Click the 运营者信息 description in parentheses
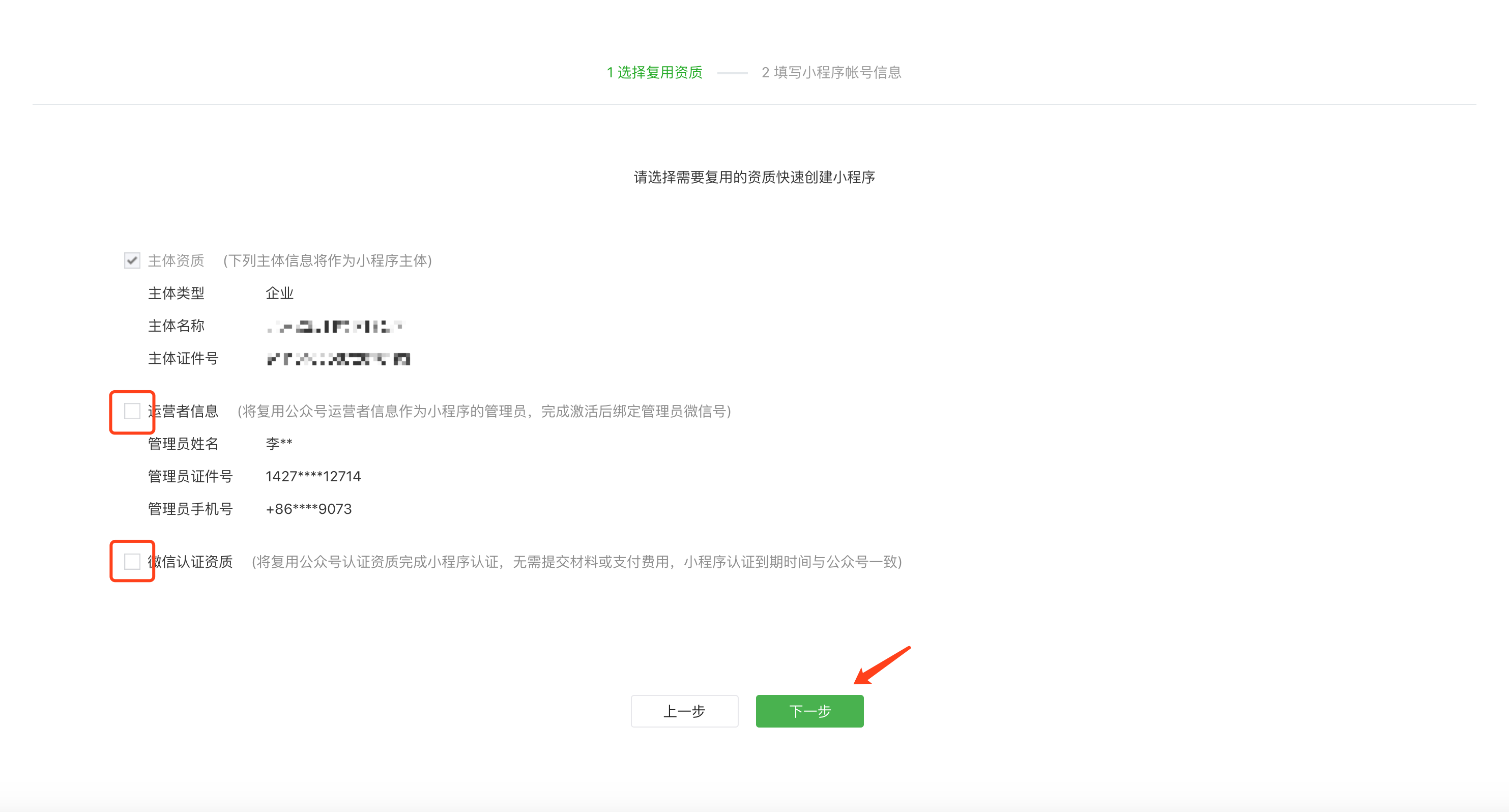 (484, 411)
